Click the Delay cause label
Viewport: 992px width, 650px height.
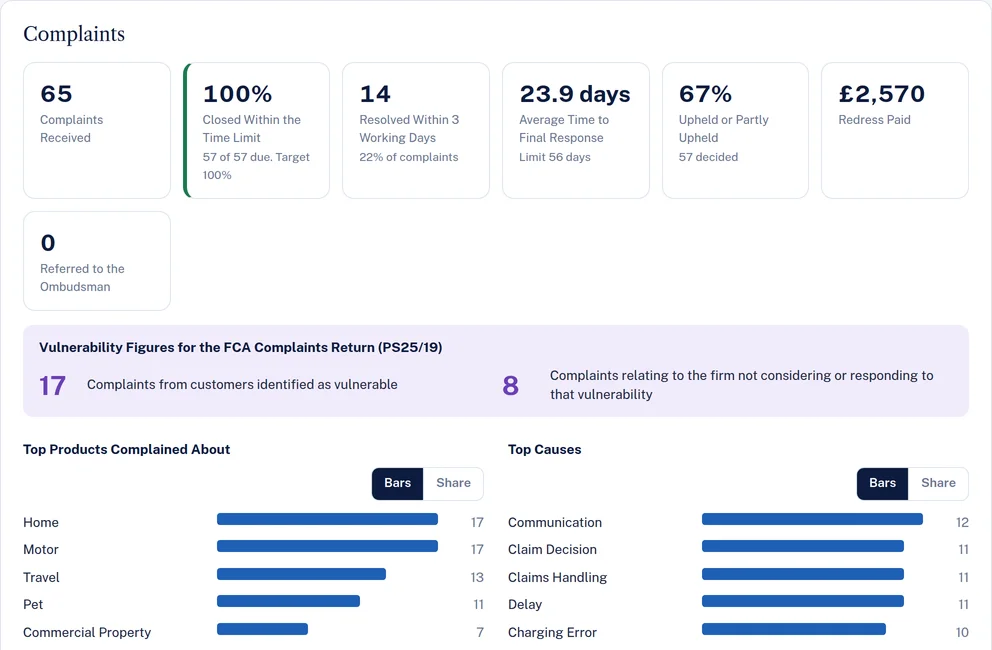click(525, 605)
